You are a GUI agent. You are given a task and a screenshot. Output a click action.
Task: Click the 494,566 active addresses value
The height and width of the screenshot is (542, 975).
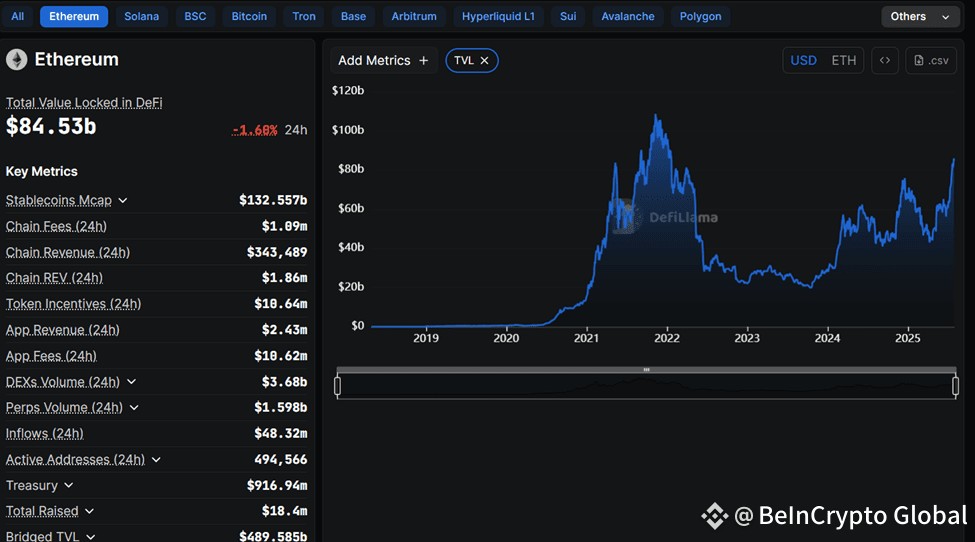pyautogui.click(x=280, y=459)
